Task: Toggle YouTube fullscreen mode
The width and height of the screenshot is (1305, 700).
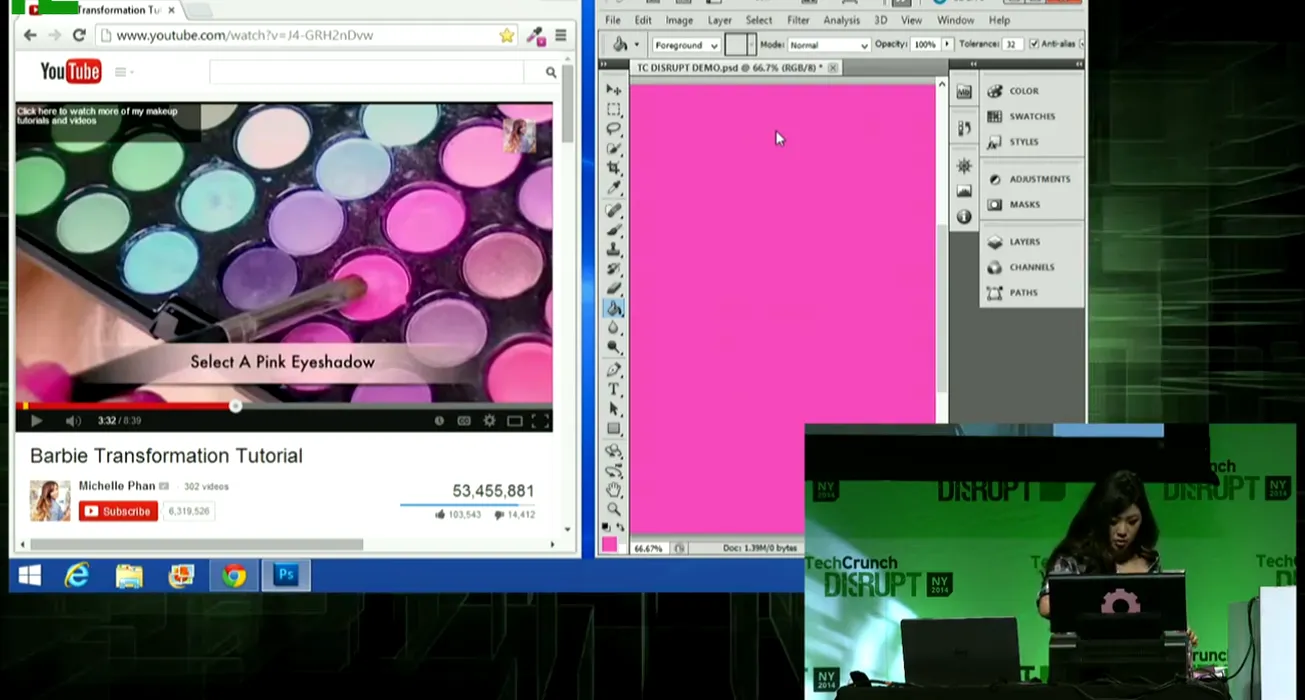Action: [x=539, y=421]
